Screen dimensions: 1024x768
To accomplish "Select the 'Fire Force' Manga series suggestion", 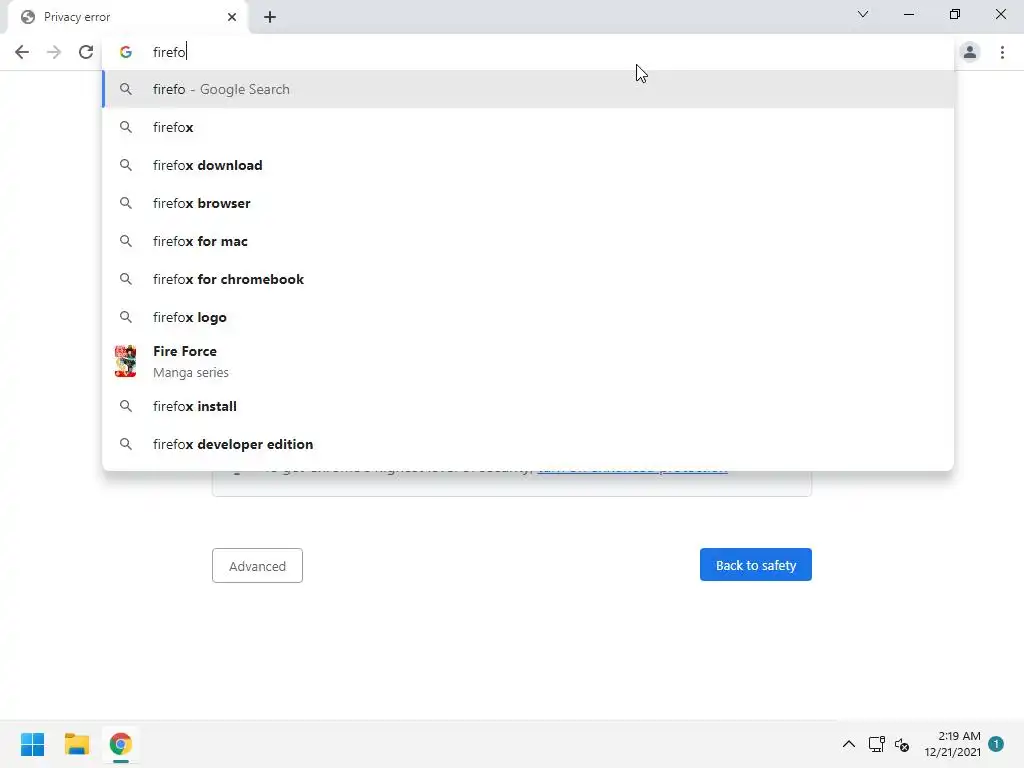I will (x=528, y=361).
